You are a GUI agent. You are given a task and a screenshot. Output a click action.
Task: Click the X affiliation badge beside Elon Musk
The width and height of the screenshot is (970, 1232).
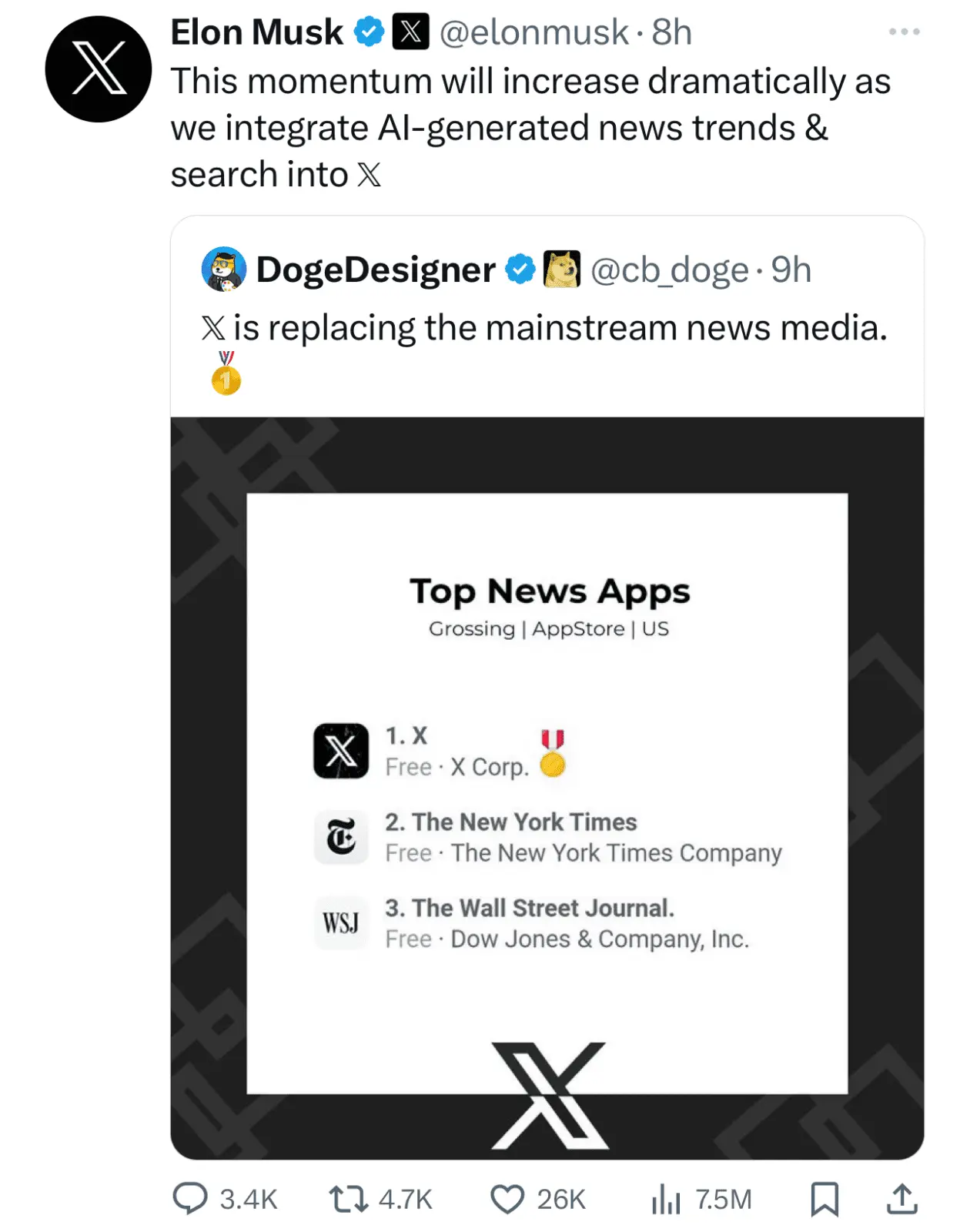tap(411, 32)
